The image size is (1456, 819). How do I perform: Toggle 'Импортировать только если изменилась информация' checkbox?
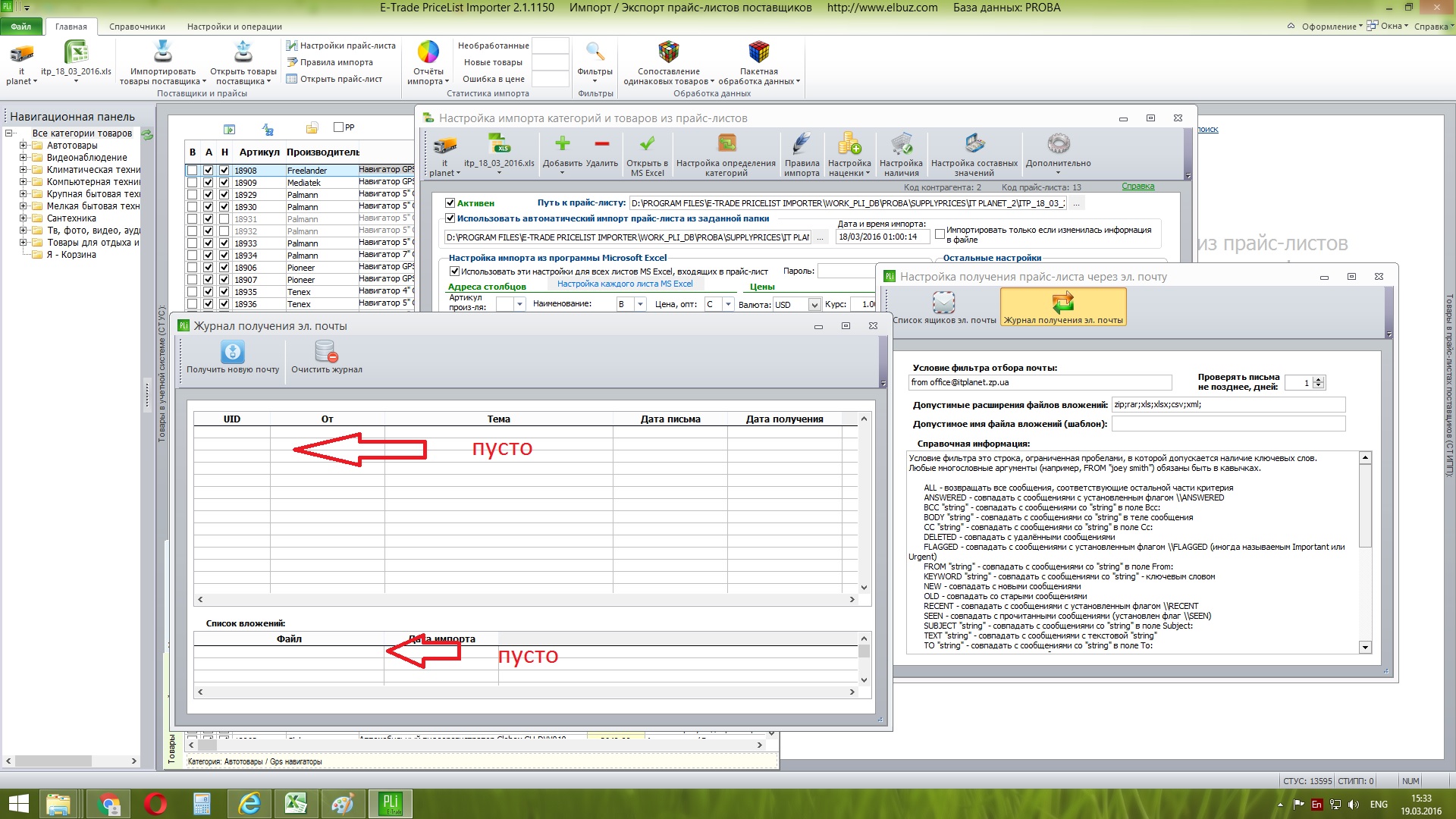(x=940, y=234)
